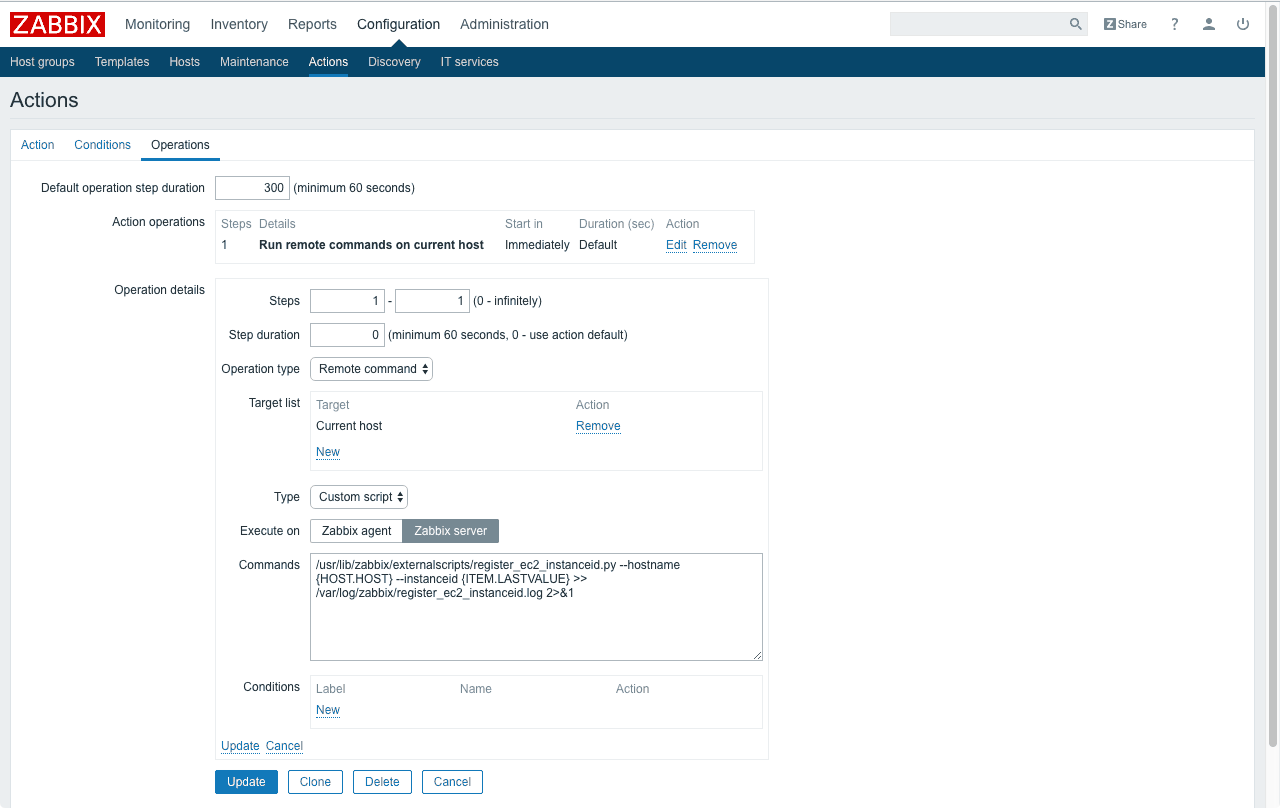Remove Current host from Target list
Image resolution: width=1280 pixels, height=808 pixels.
tap(598, 426)
